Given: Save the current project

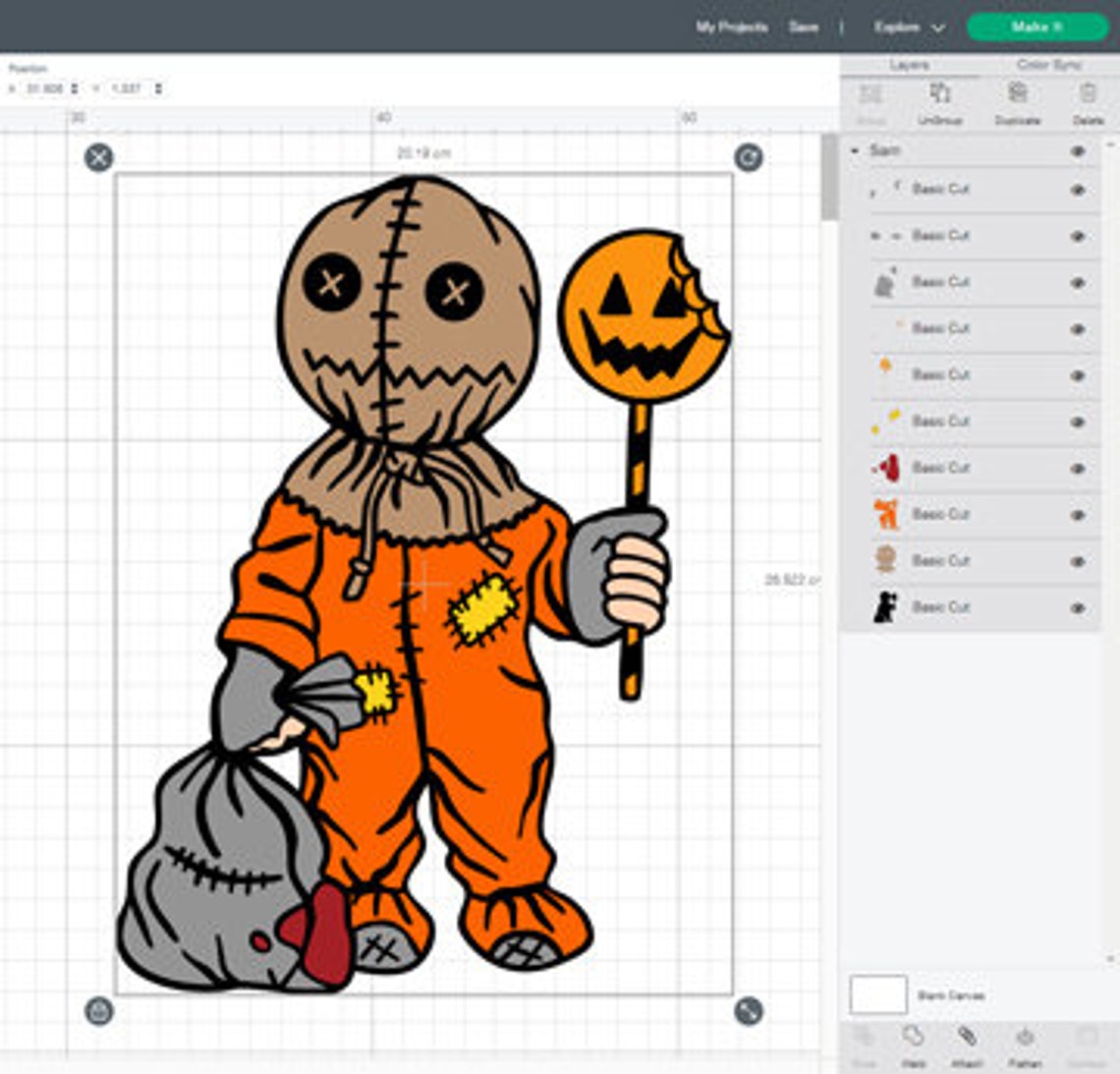Looking at the screenshot, I should pos(804,28).
